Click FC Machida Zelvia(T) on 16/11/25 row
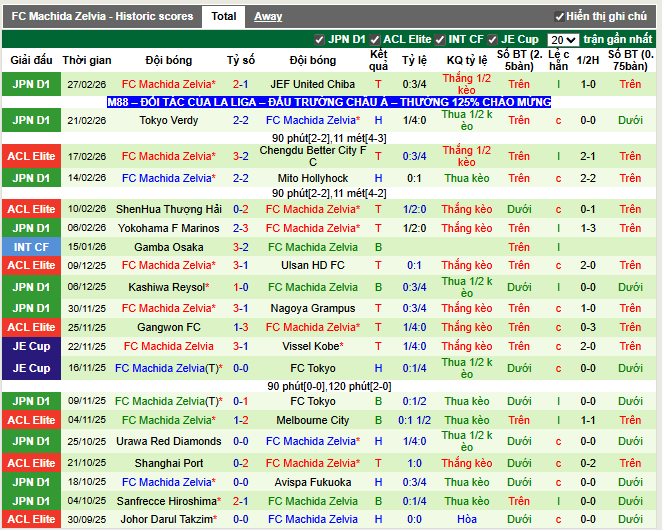 point(169,368)
